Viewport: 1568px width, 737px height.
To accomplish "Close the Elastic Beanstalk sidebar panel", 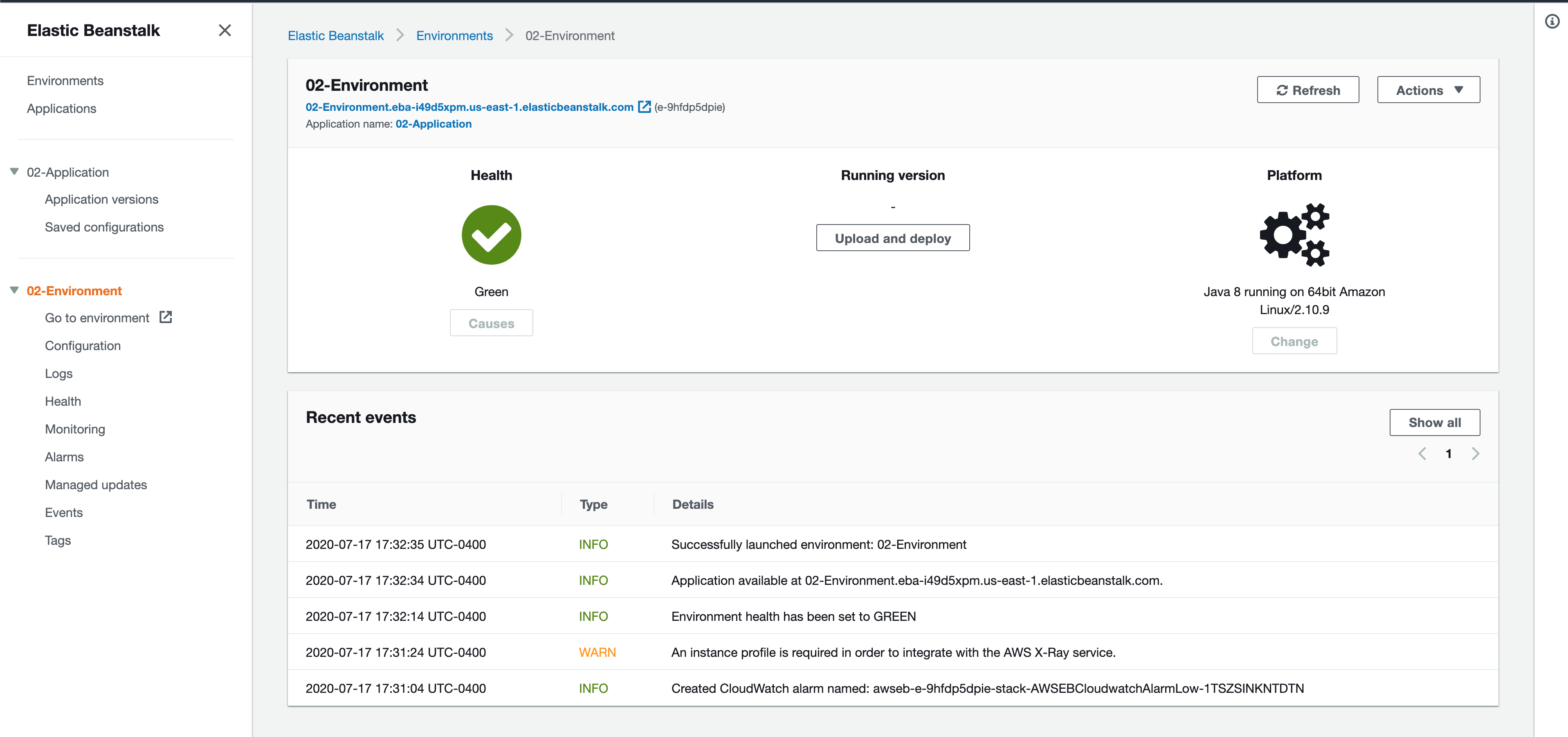I will pos(225,30).
